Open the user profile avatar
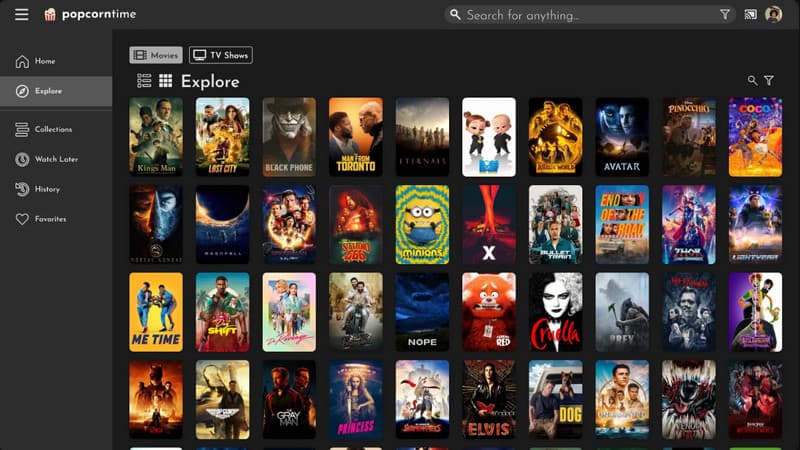800x450 pixels. [773, 14]
